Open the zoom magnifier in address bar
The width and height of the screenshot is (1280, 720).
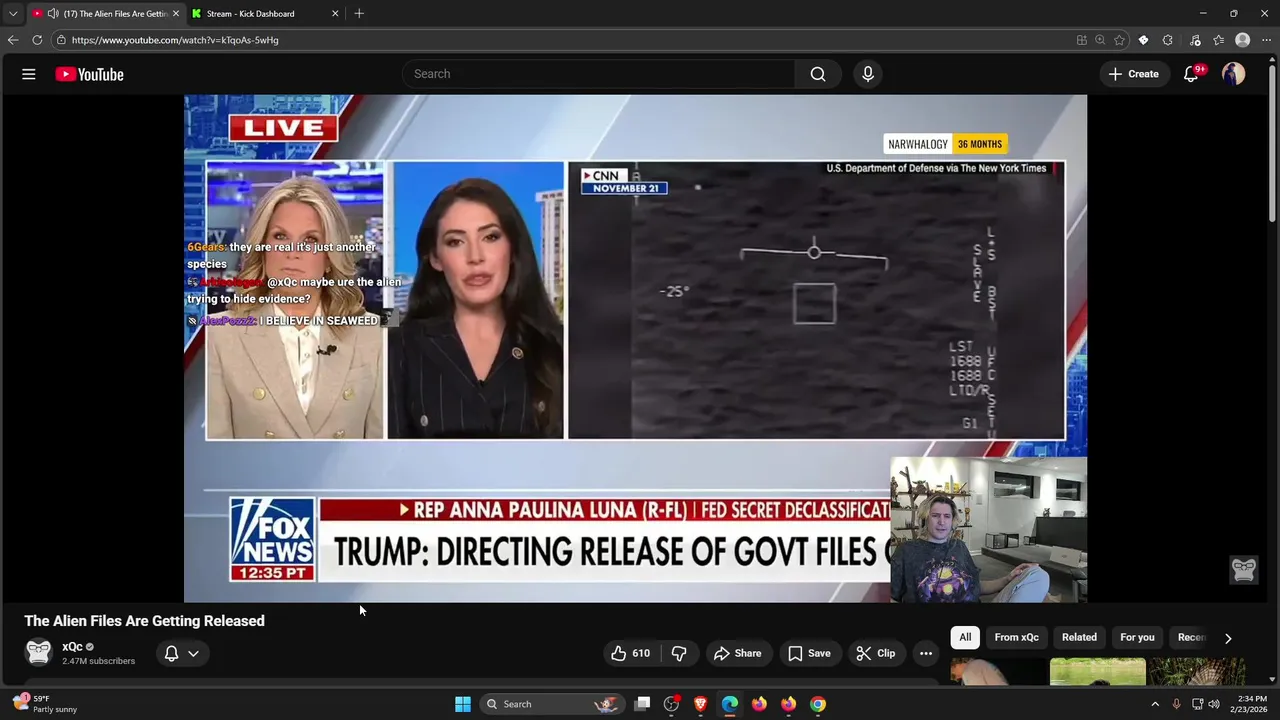point(1100,40)
